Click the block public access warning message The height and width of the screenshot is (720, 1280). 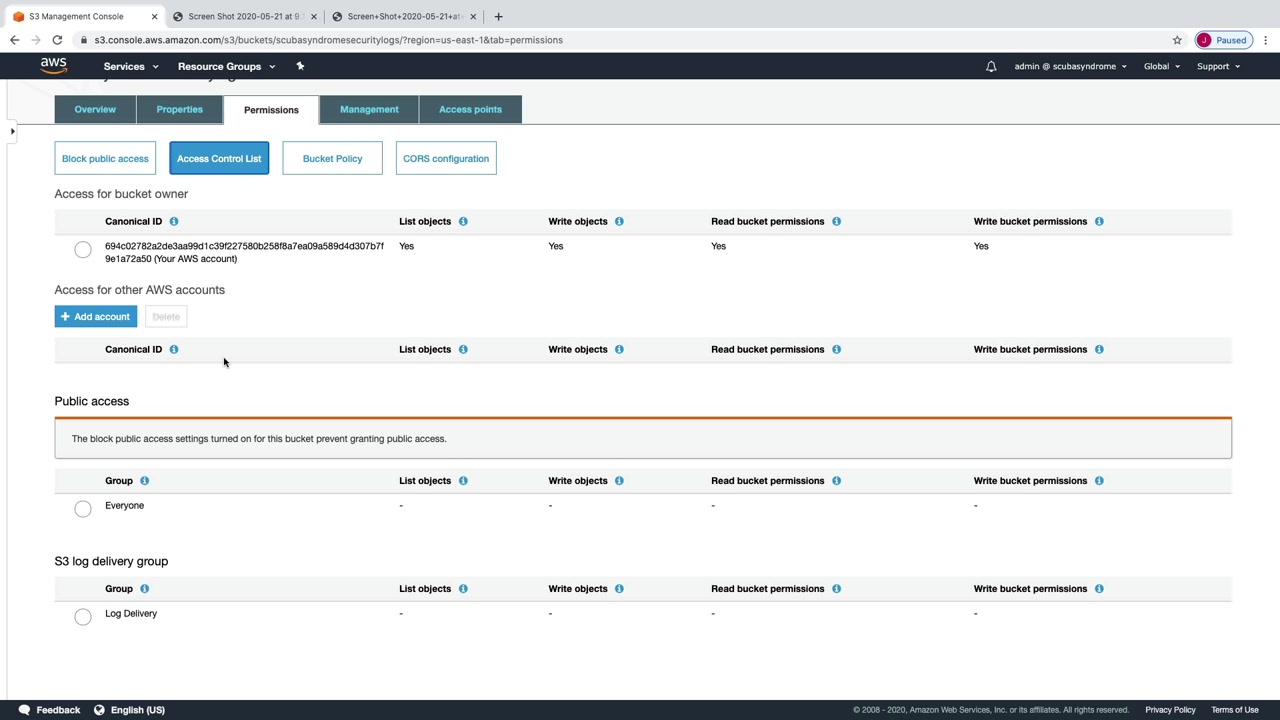click(643, 438)
